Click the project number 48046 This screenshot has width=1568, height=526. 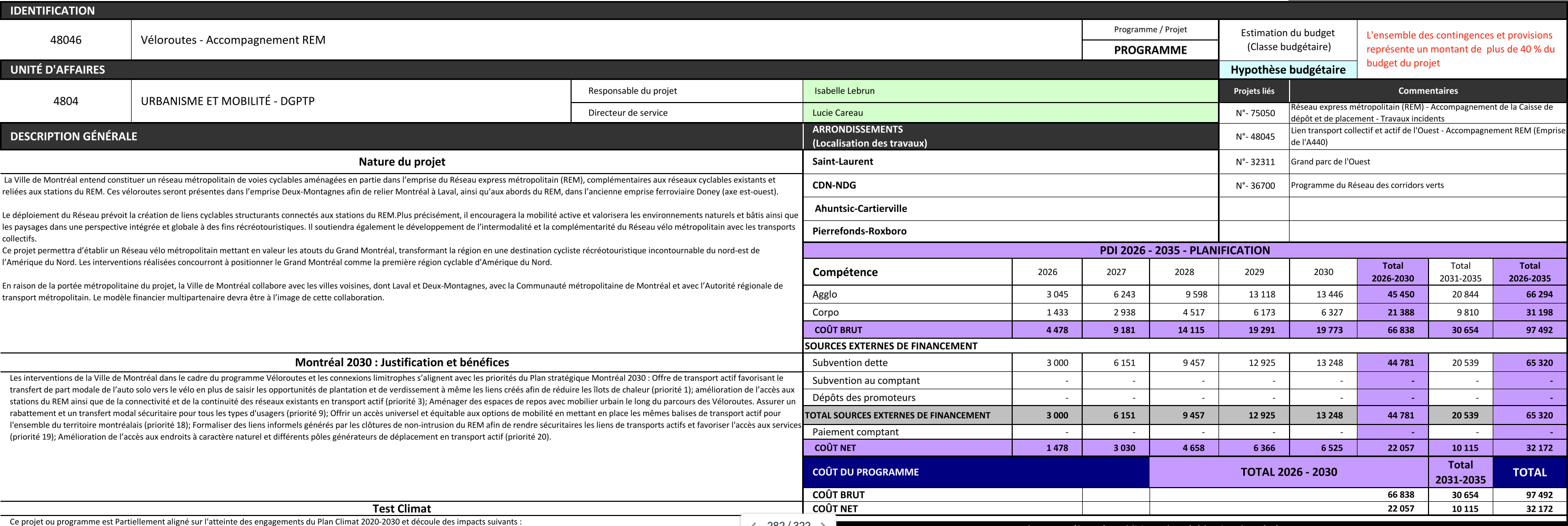[66, 40]
